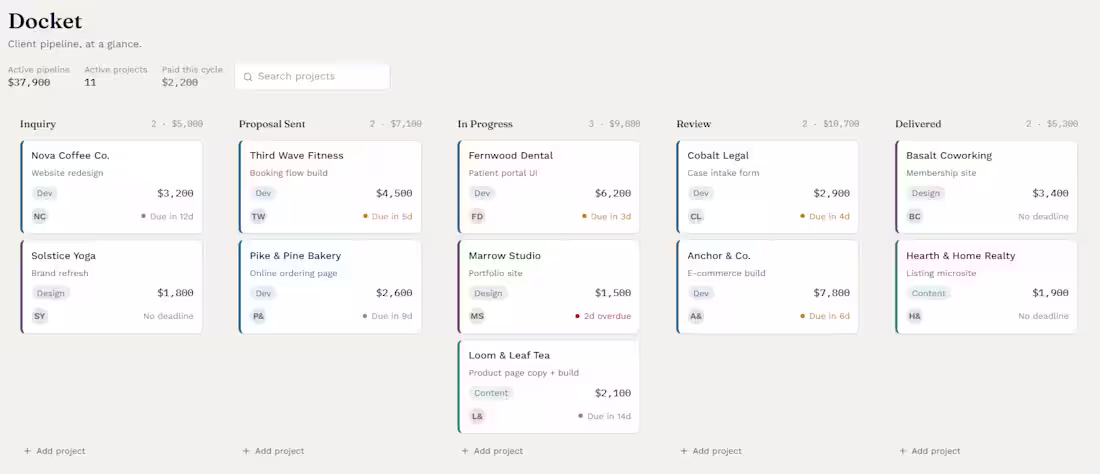The image size is (1100, 474).
Task: Click the E-commerce build subtitle
Action: pyautogui.click(x=727, y=273)
